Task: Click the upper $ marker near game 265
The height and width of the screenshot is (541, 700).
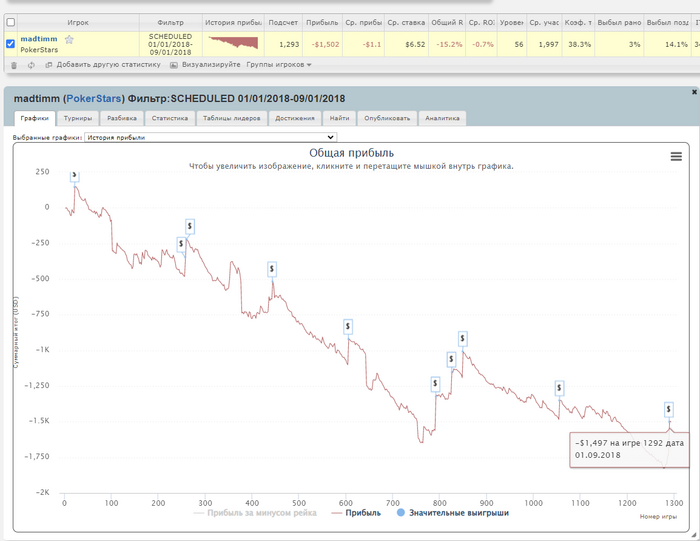Action: pyautogui.click(x=190, y=227)
